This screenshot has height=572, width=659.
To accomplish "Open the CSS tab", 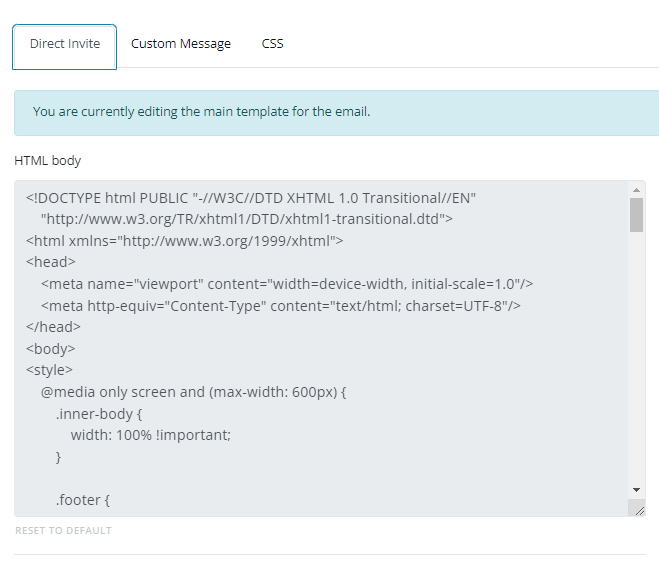I will 272,44.
